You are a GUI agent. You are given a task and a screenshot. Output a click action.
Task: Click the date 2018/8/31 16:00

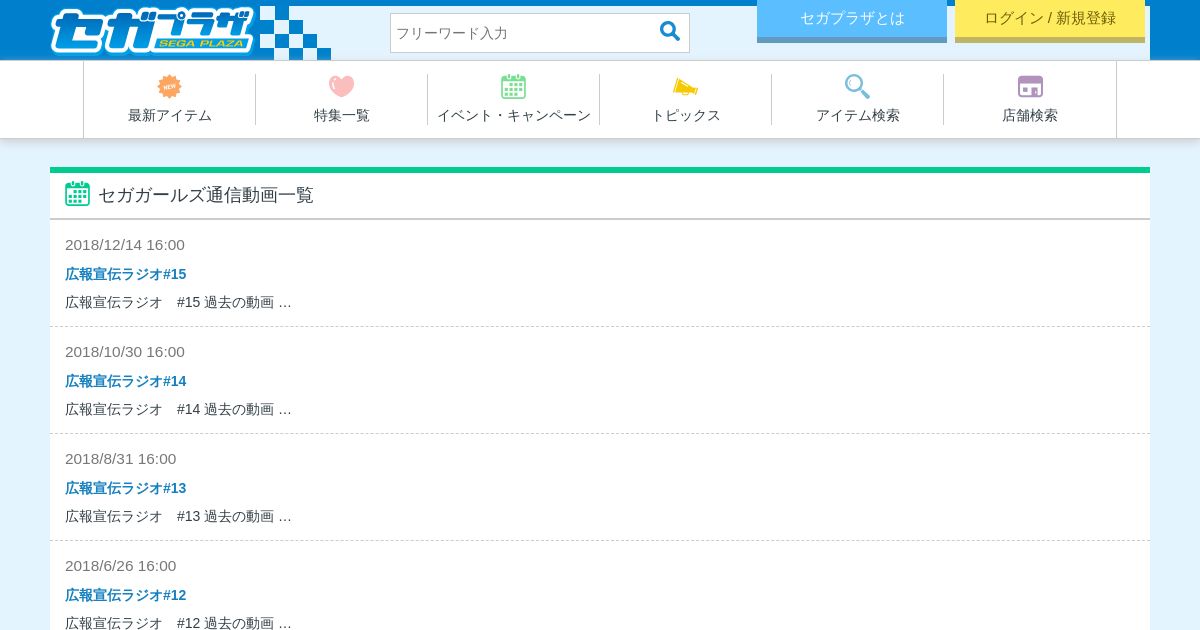pyautogui.click(x=121, y=459)
